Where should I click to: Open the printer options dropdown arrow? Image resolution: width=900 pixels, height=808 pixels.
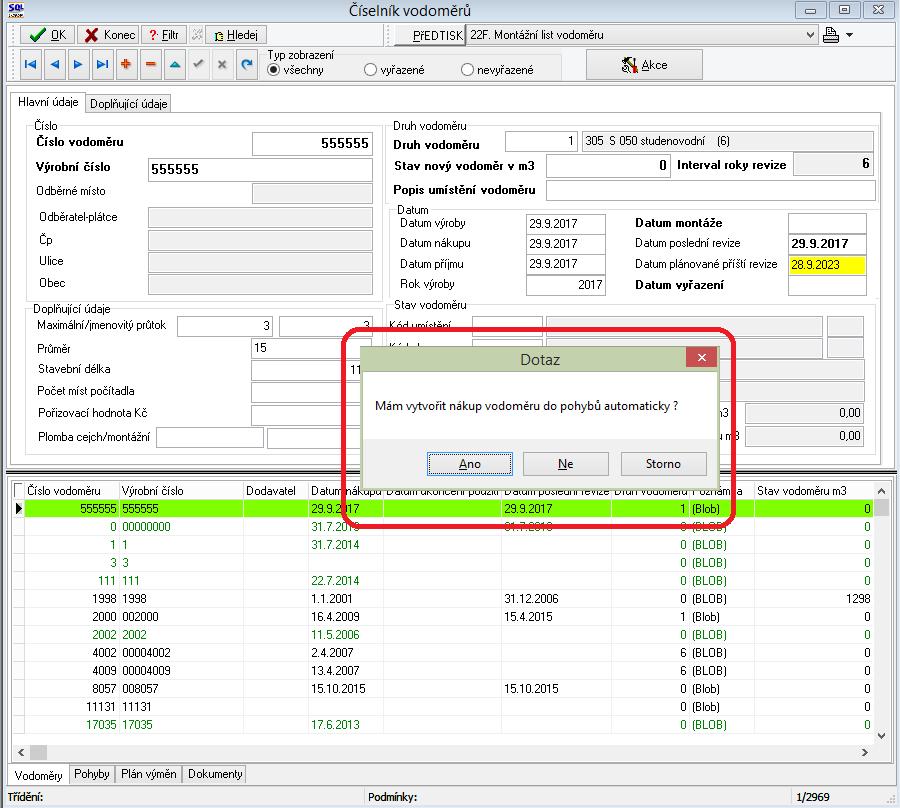pos(849,35)
